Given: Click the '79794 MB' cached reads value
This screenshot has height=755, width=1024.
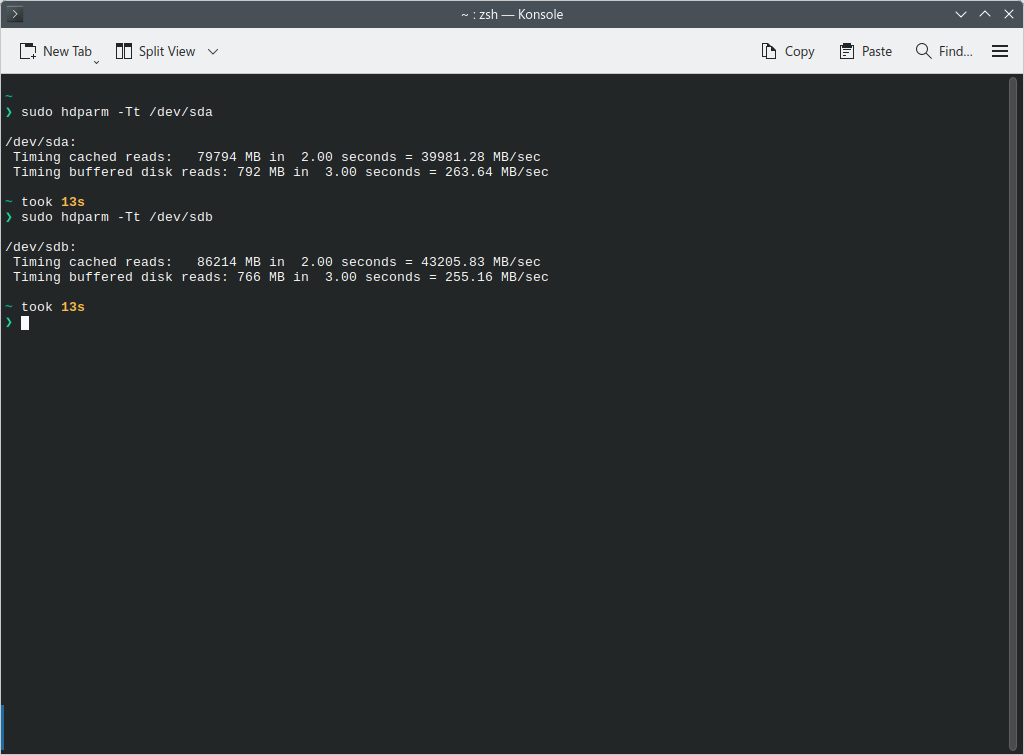Looking at the screenshot, I should click(x=229, y=157).
